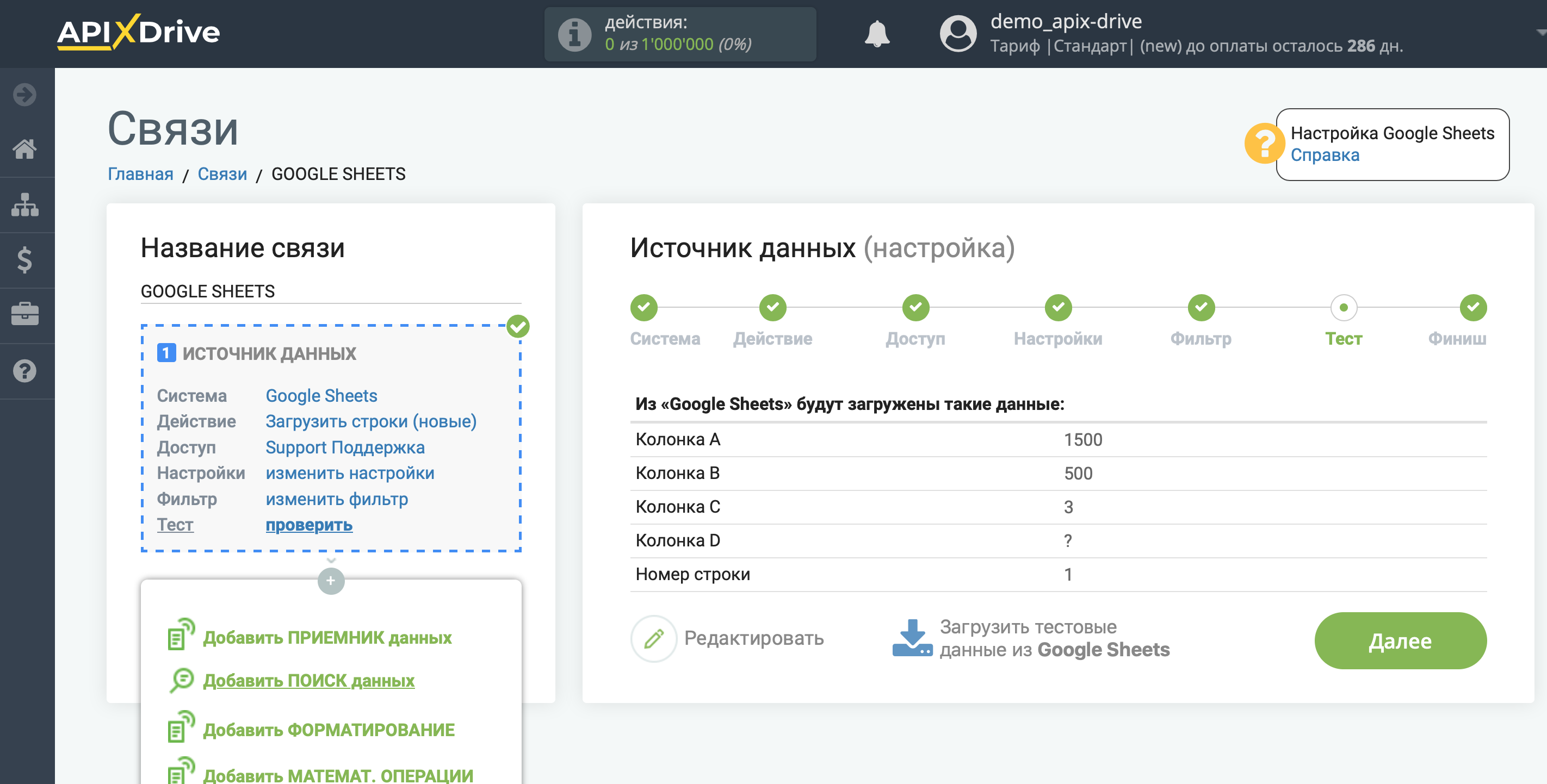Click the actions info icon
The image size is (1547, 784).
pos(574,35)
